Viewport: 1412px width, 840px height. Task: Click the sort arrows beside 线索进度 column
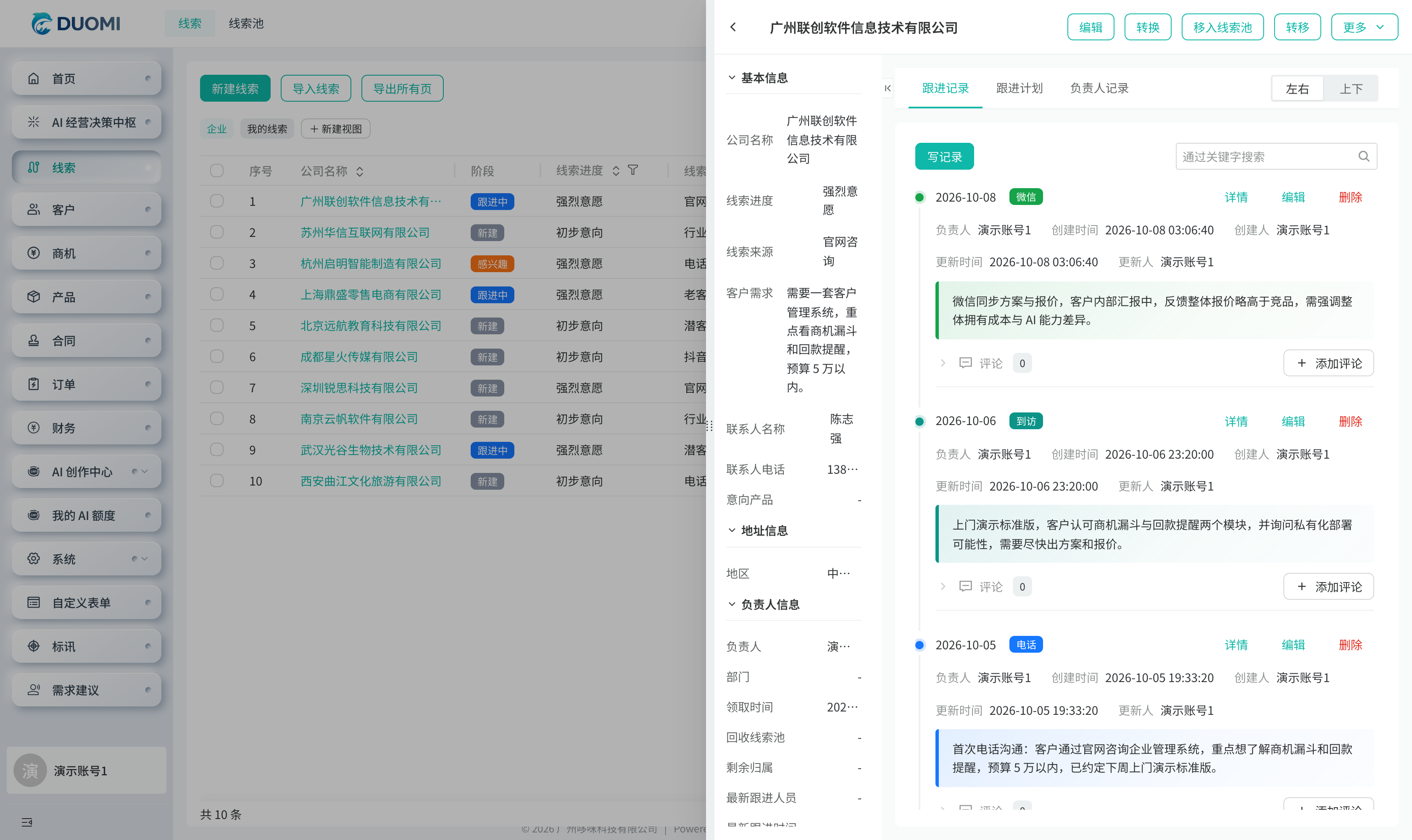pos(616,171)
